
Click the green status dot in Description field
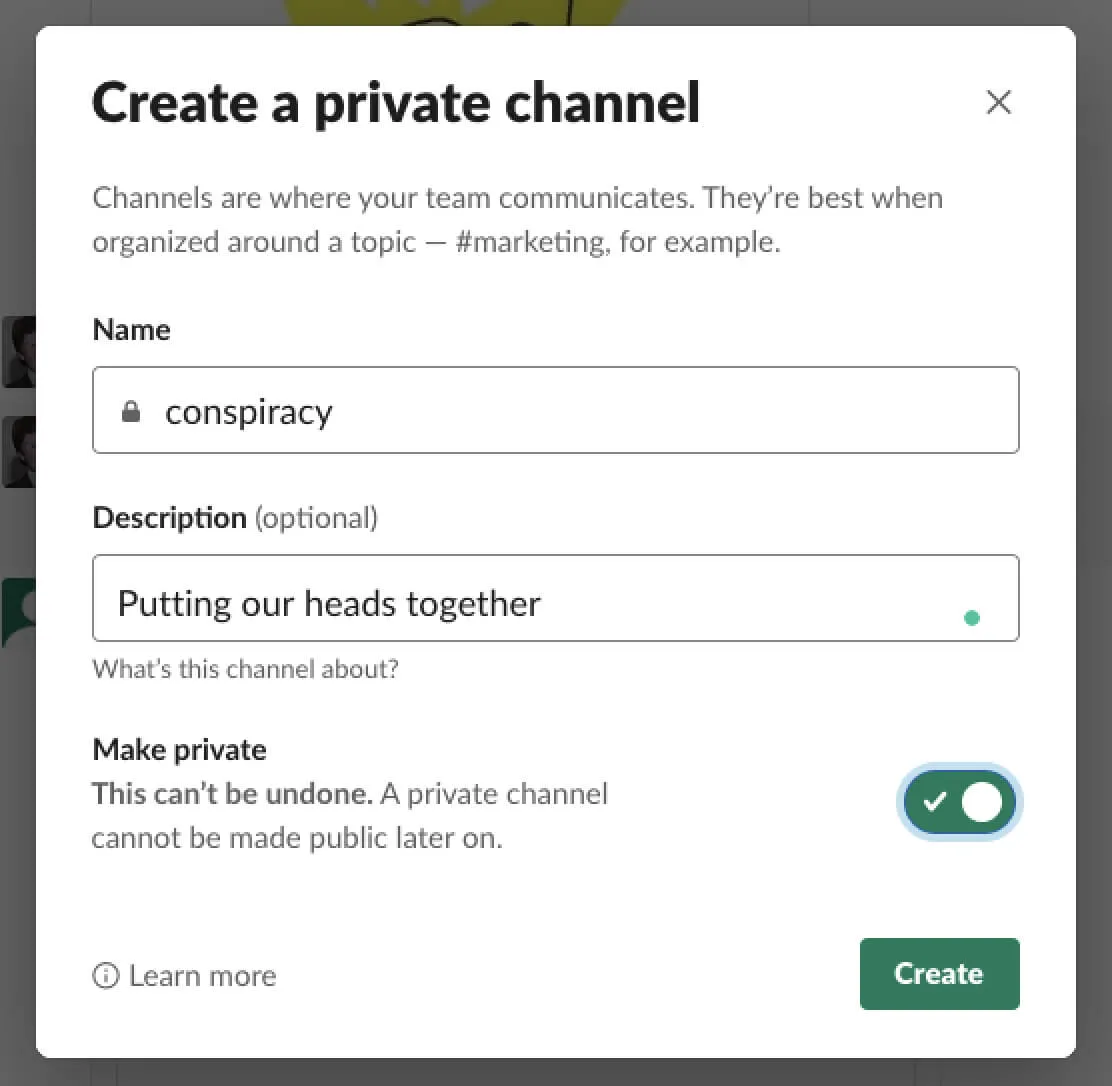point(971,618)
